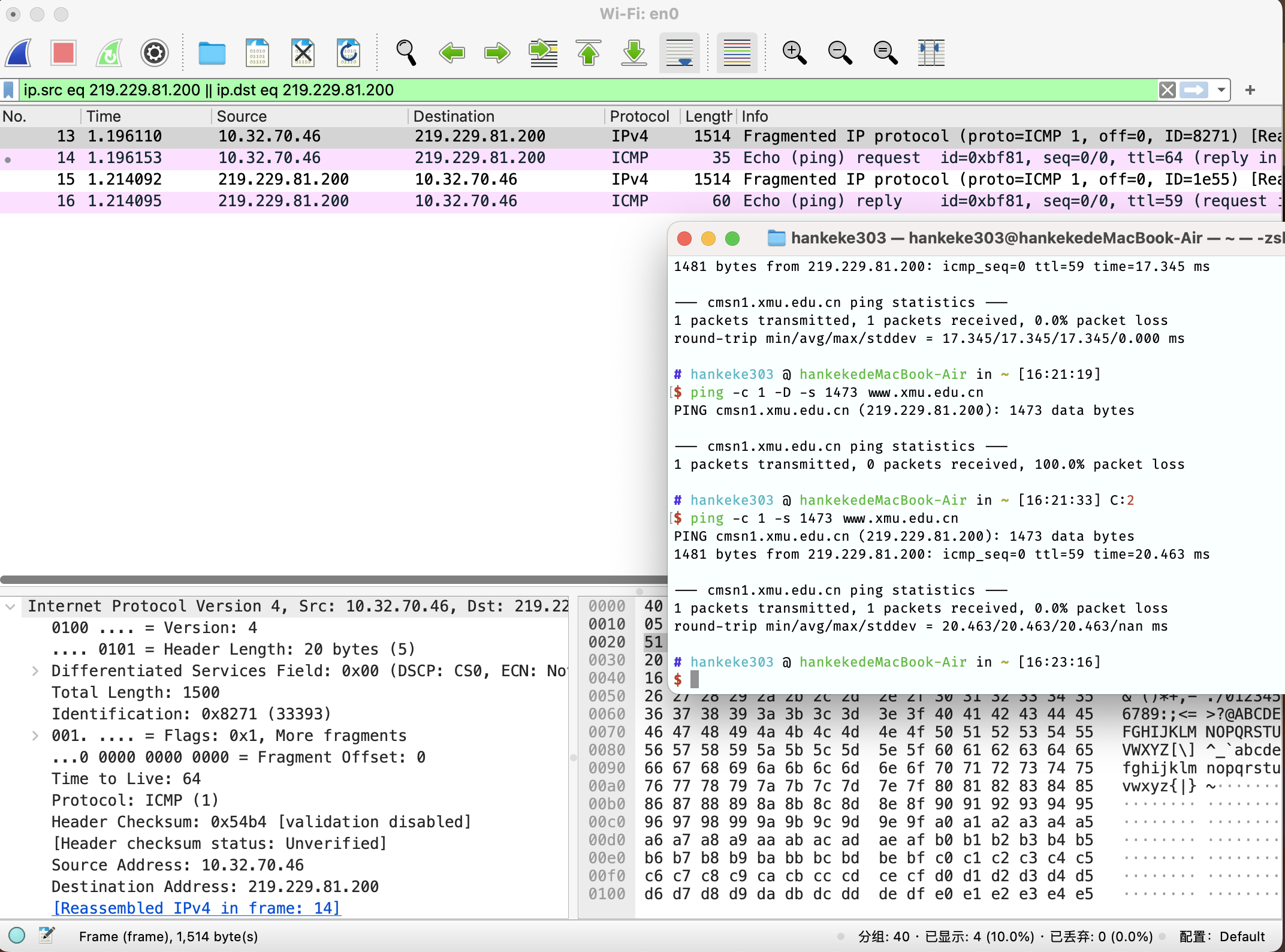
Task: Click the display filter input field
Action: tap(587, 90)
